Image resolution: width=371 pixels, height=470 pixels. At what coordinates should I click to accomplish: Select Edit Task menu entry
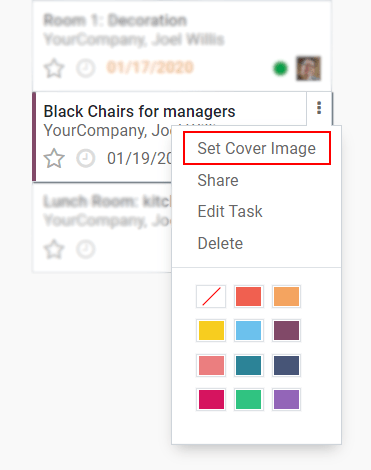click(x=230, y=211)
